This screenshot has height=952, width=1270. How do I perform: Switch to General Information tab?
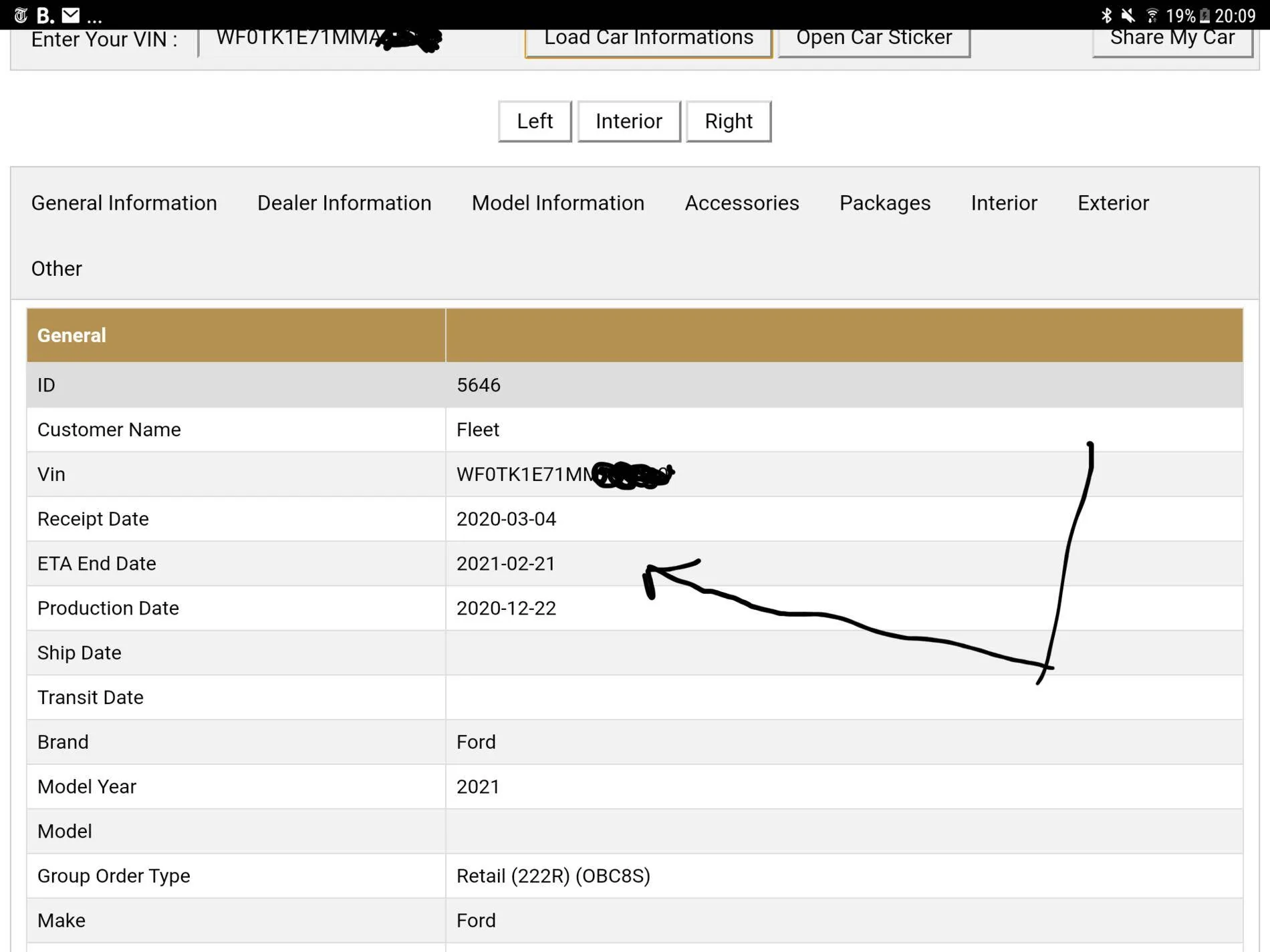coord(124,202)
